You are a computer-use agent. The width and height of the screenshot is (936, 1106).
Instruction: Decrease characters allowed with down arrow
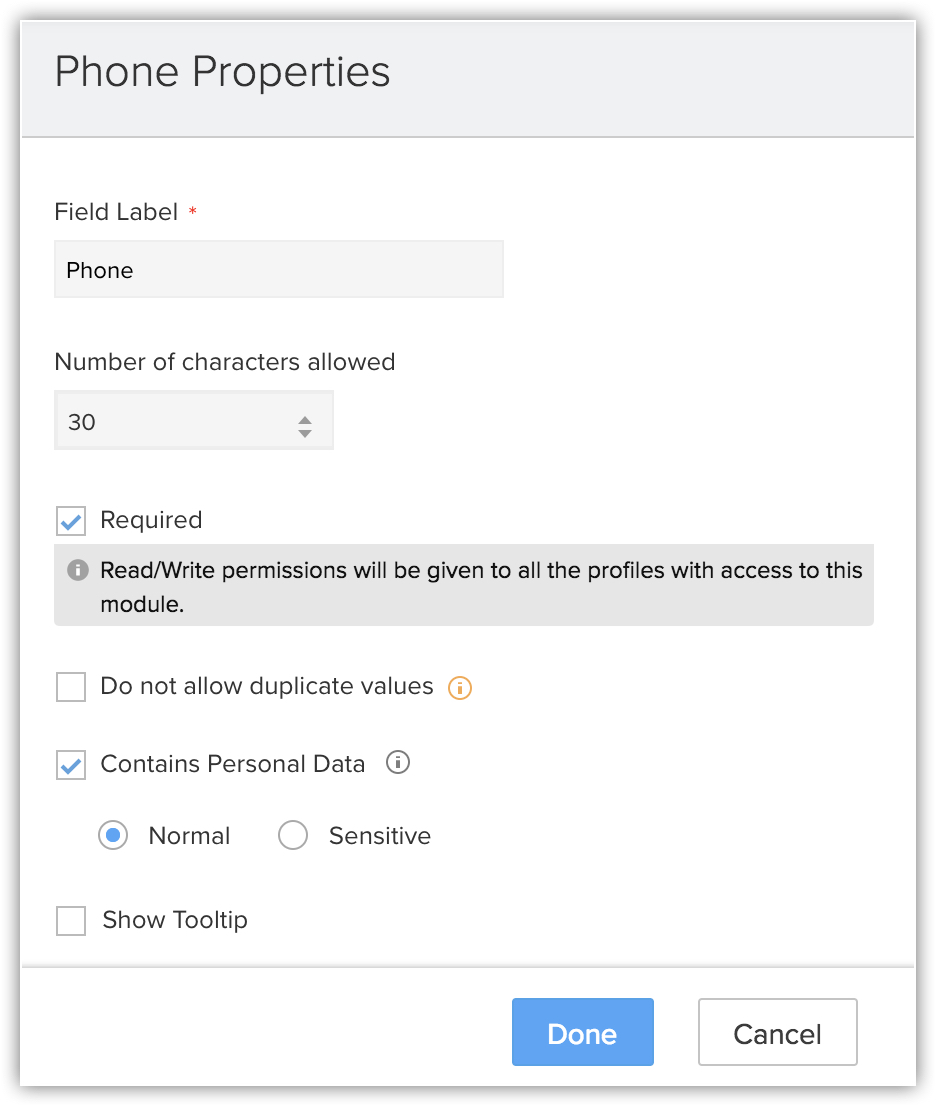(x=305, y=433)
